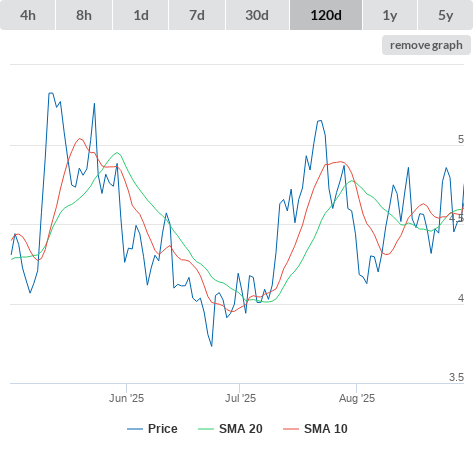Switch to the 8h time range
The height and width of the screenshot is (455, 474).
[84, 15]
